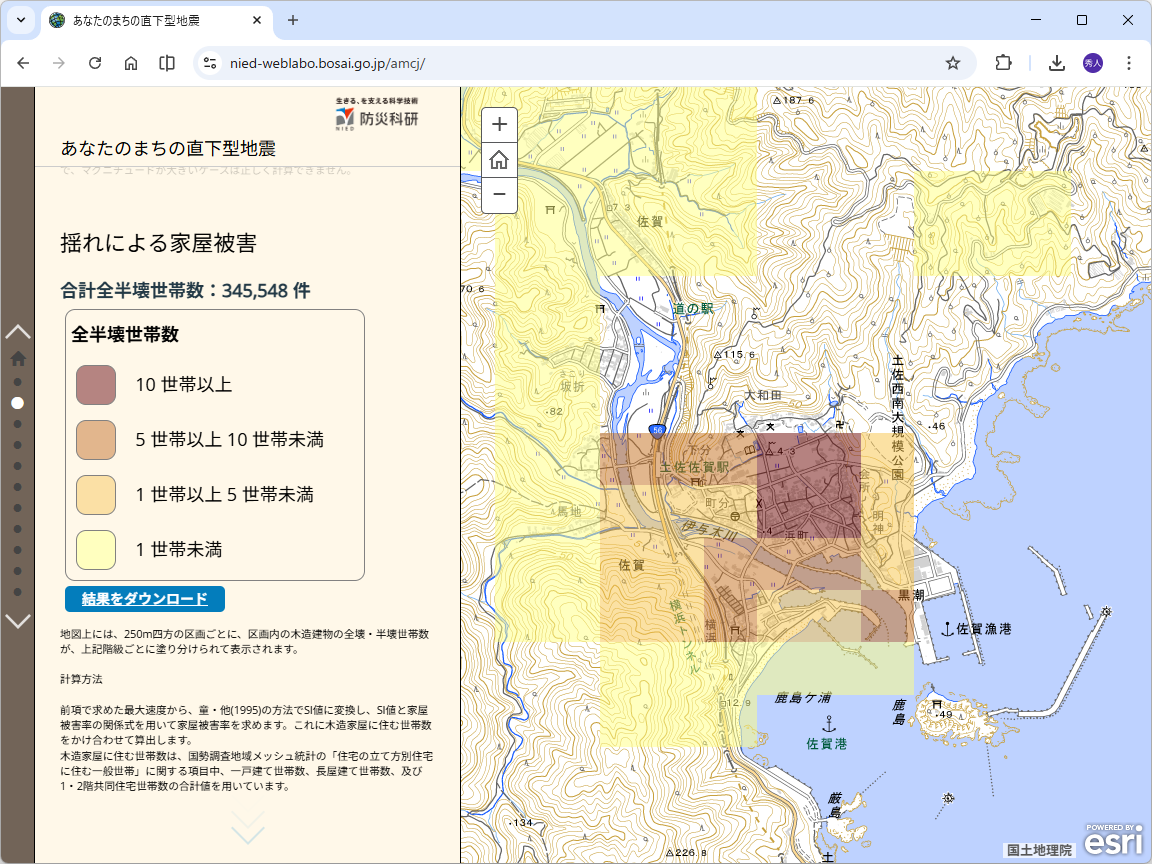The height and width of the screenshot is (864, 1152).
Task: Click the 1 世帯未満 color swatch
Action: [x=96, y=550]
